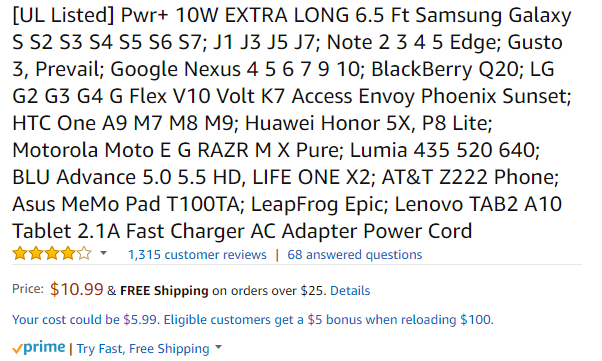602x361 pixels.
Task: Expand the star rating breakdown arrow
Action: coord(103,253)
